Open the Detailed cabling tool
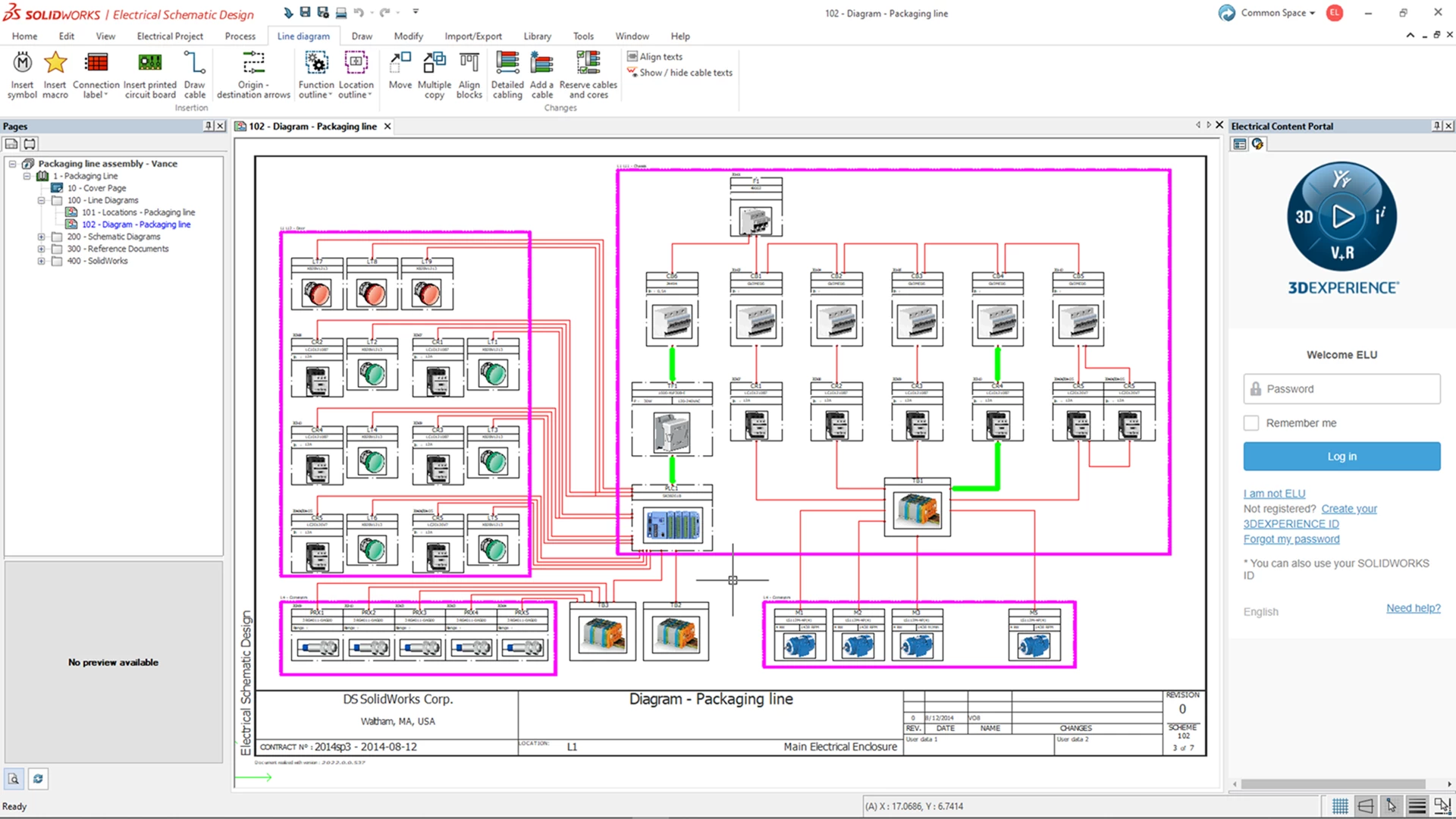 click(x=507, y=74)
